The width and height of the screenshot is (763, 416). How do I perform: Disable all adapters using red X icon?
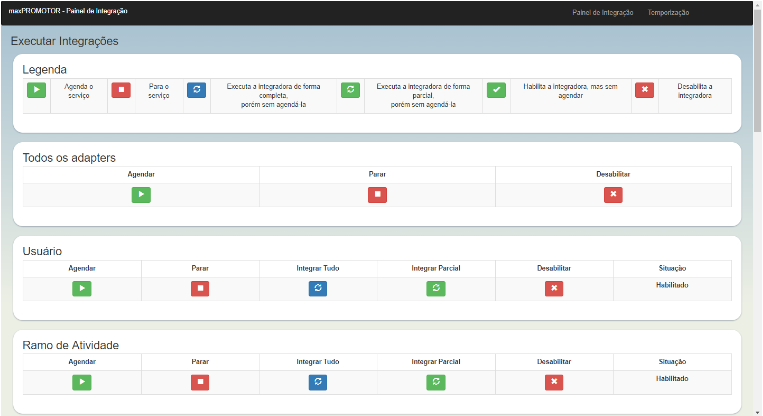tap(613, 195)
